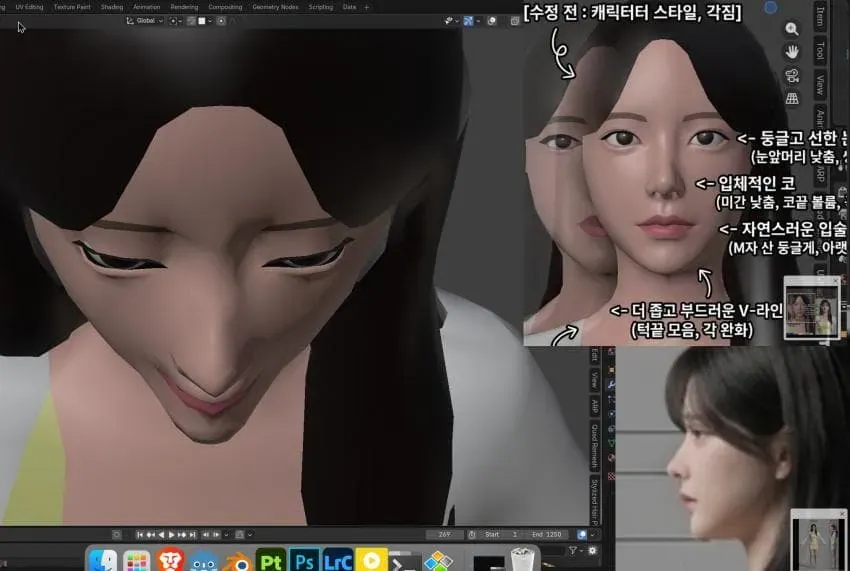Switch perspective/orthographic with grid icon
This screenshot has height=571, width=850.
tap(792, 98)
